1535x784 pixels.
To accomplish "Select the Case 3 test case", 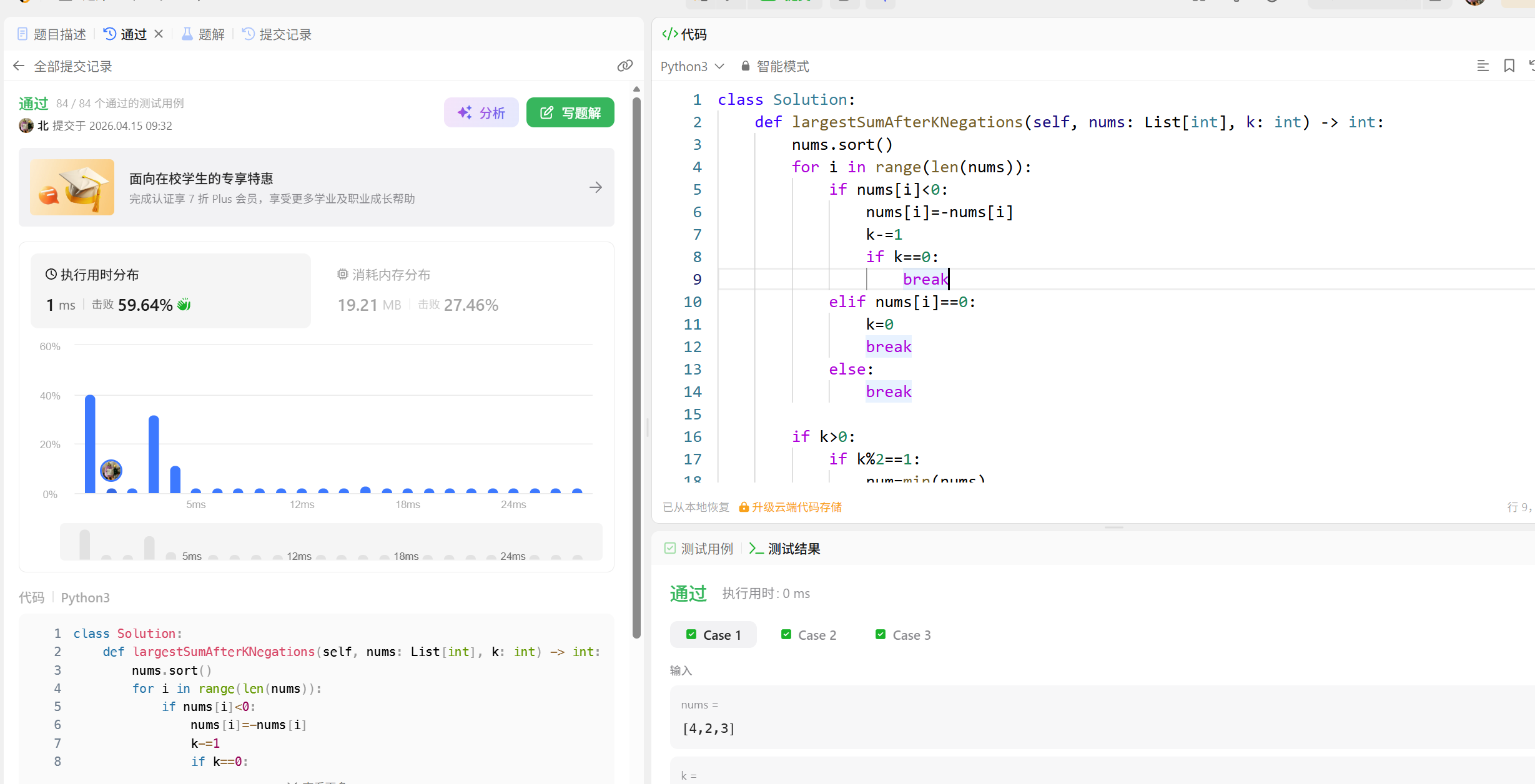I will tap(903, 635).
